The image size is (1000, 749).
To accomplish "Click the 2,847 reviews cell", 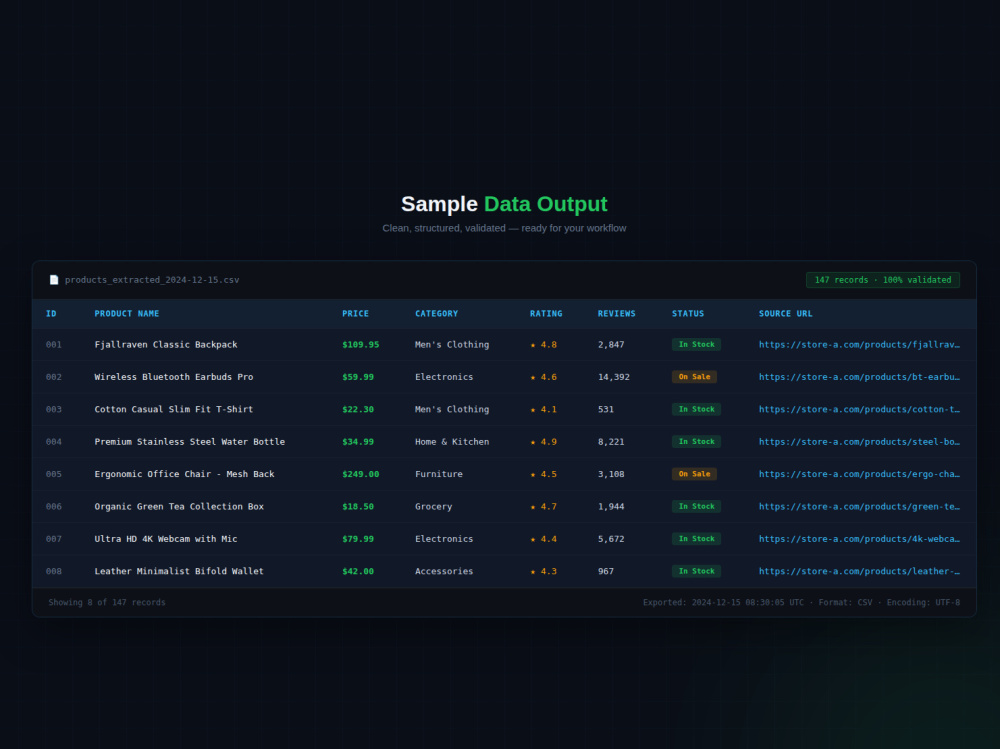I will (611, 345).
